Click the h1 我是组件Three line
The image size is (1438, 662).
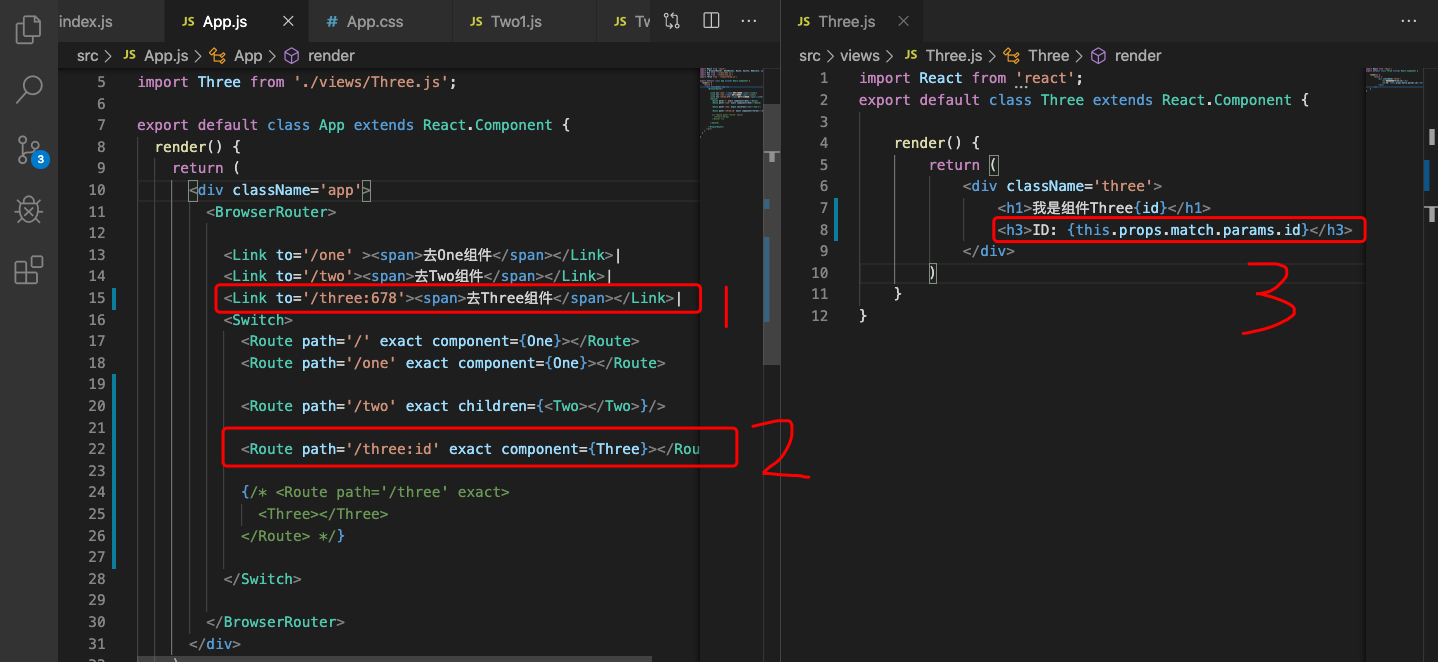pos(1104,208)
